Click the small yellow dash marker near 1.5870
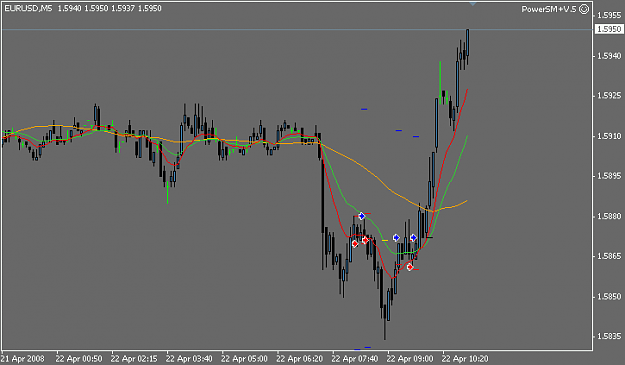The width and height of the screenshot is (625, 365). pos(385,241)
